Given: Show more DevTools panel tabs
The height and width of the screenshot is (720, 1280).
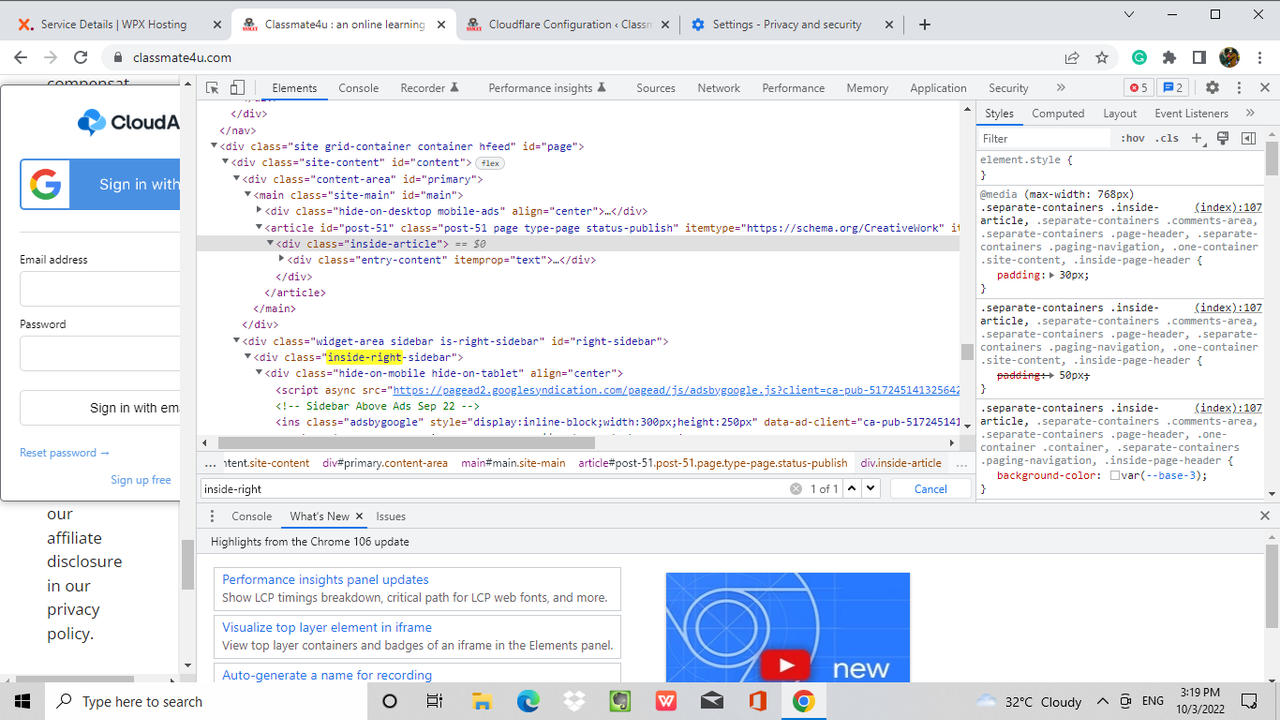Looking at the screenshot, I should 1061,88.
